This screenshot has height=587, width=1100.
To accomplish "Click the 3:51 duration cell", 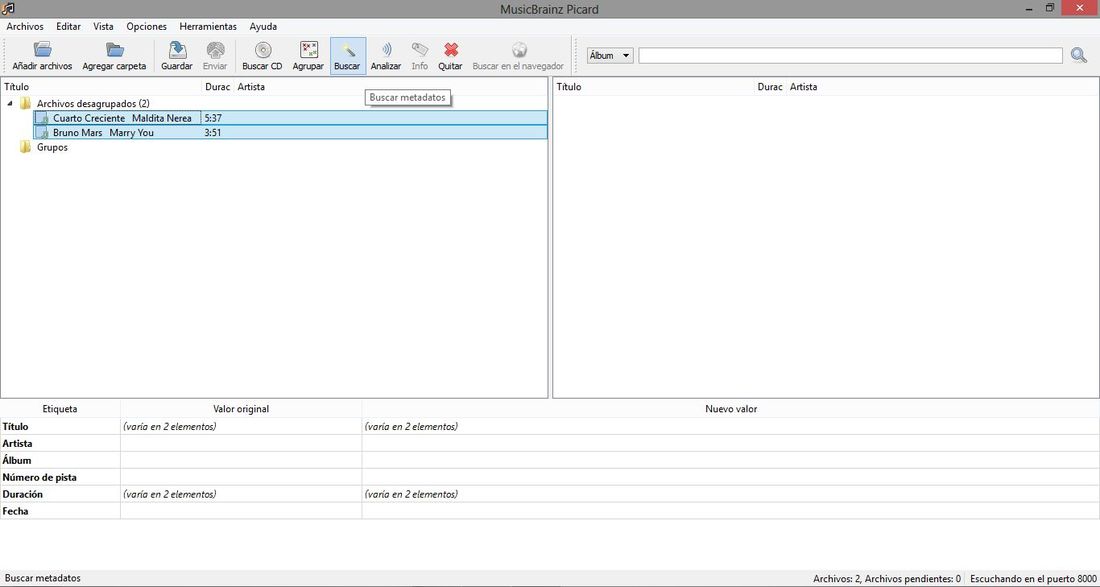I will click(x=213, y=133).
